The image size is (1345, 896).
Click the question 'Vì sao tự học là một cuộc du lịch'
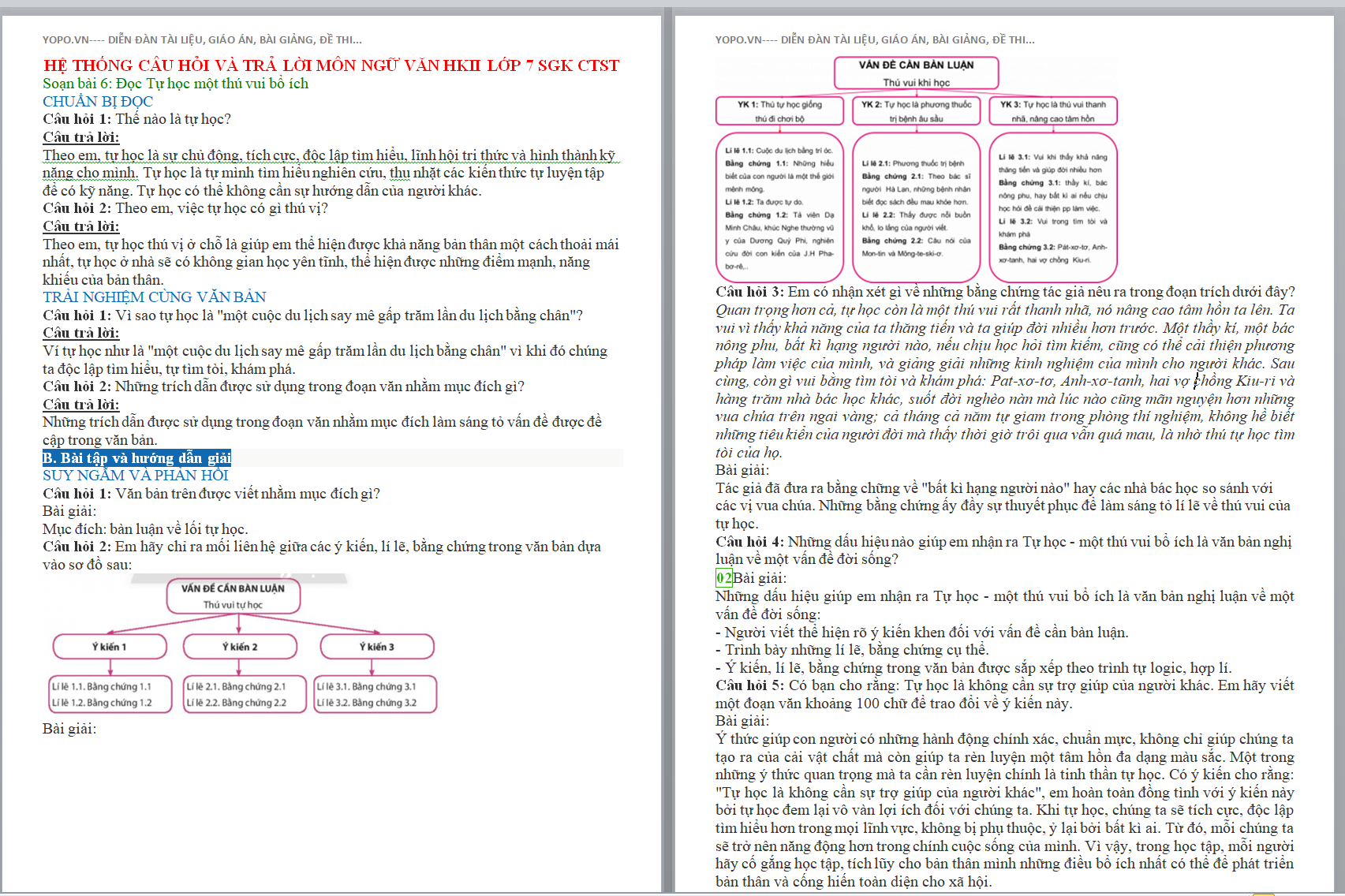(x=349, y=315)
